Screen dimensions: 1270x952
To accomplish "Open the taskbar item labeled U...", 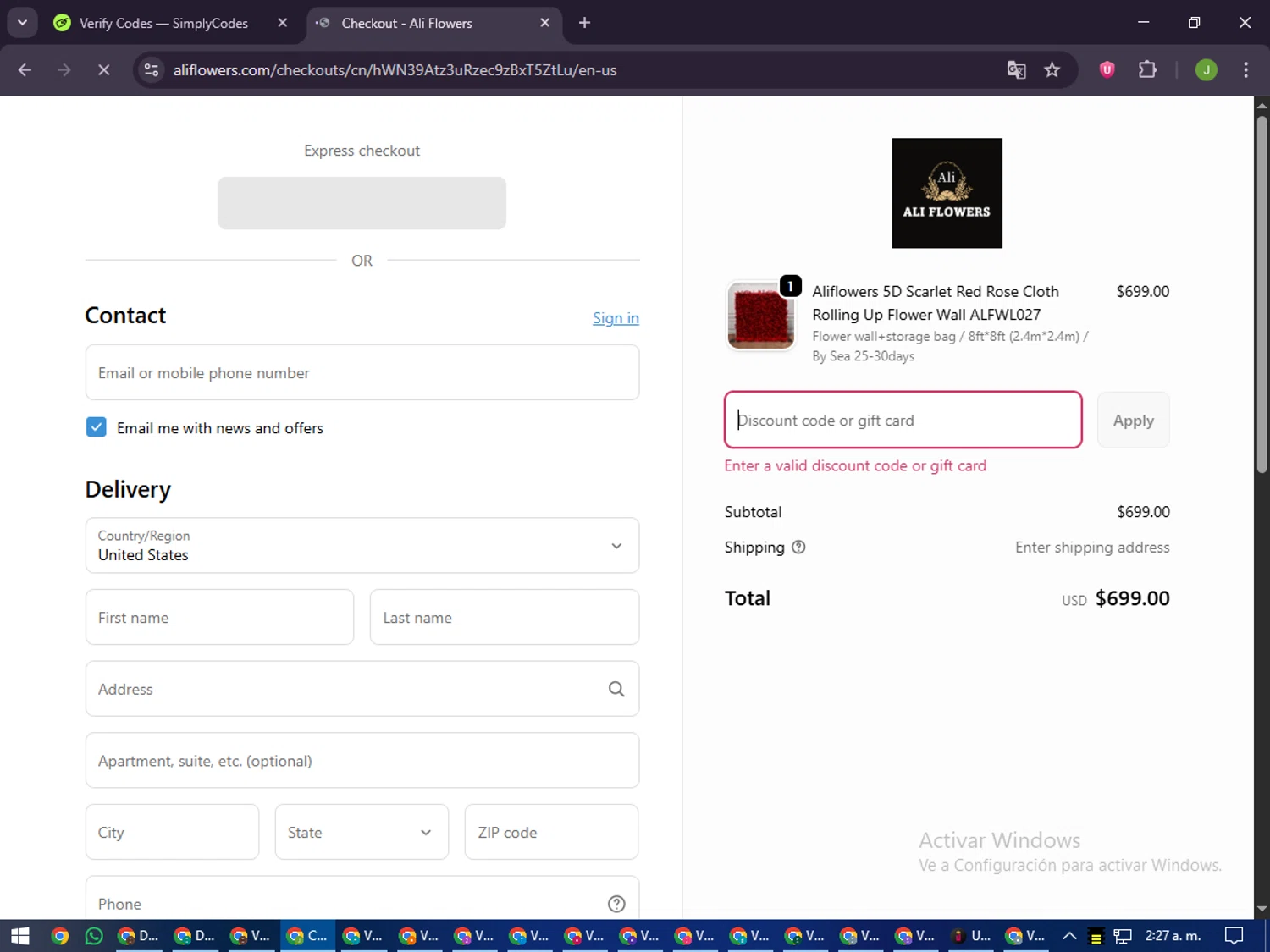I will pyautogui.click(x=972, y=936).
